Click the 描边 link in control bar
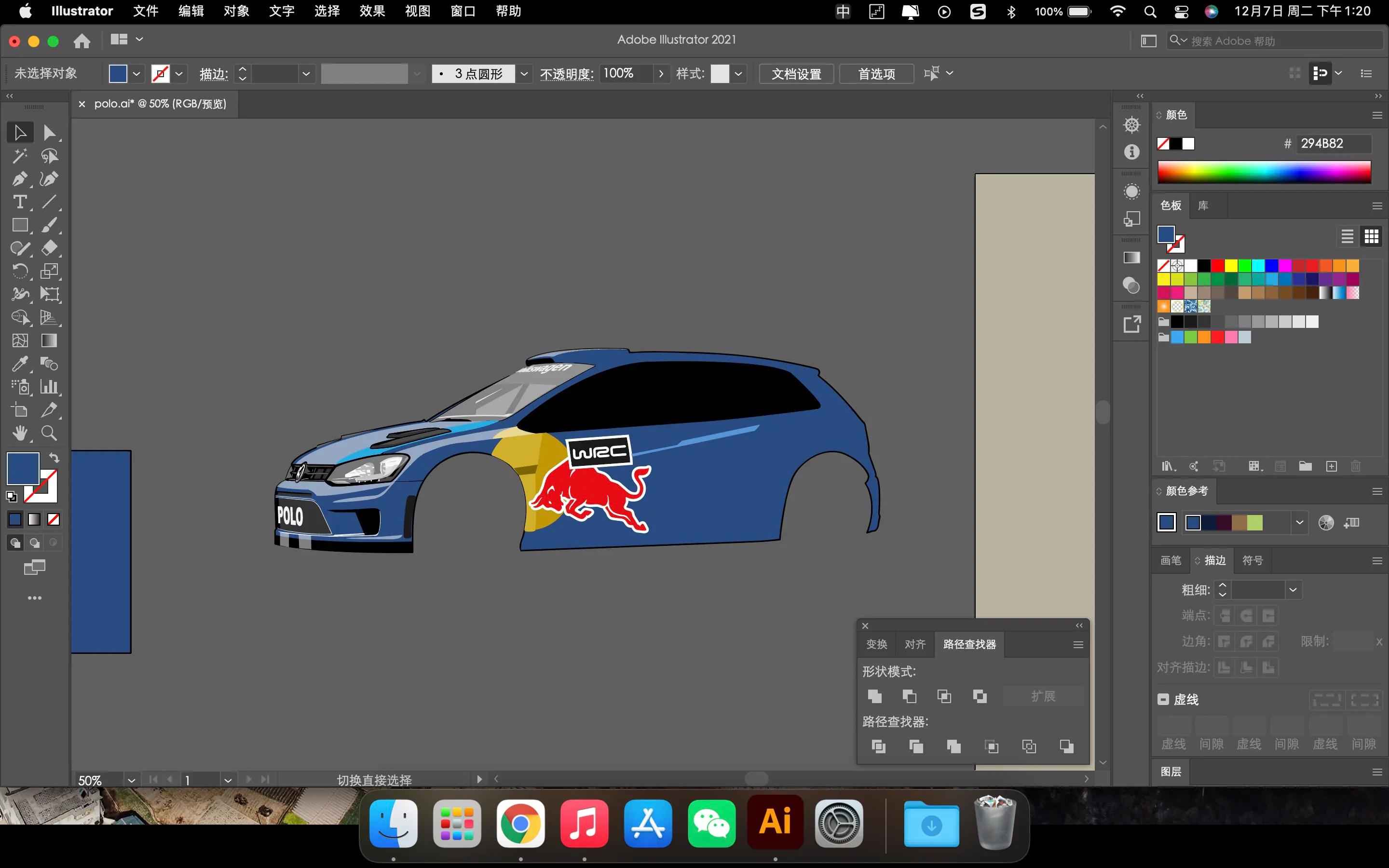The image size is (1389, 868). (214, 74)
